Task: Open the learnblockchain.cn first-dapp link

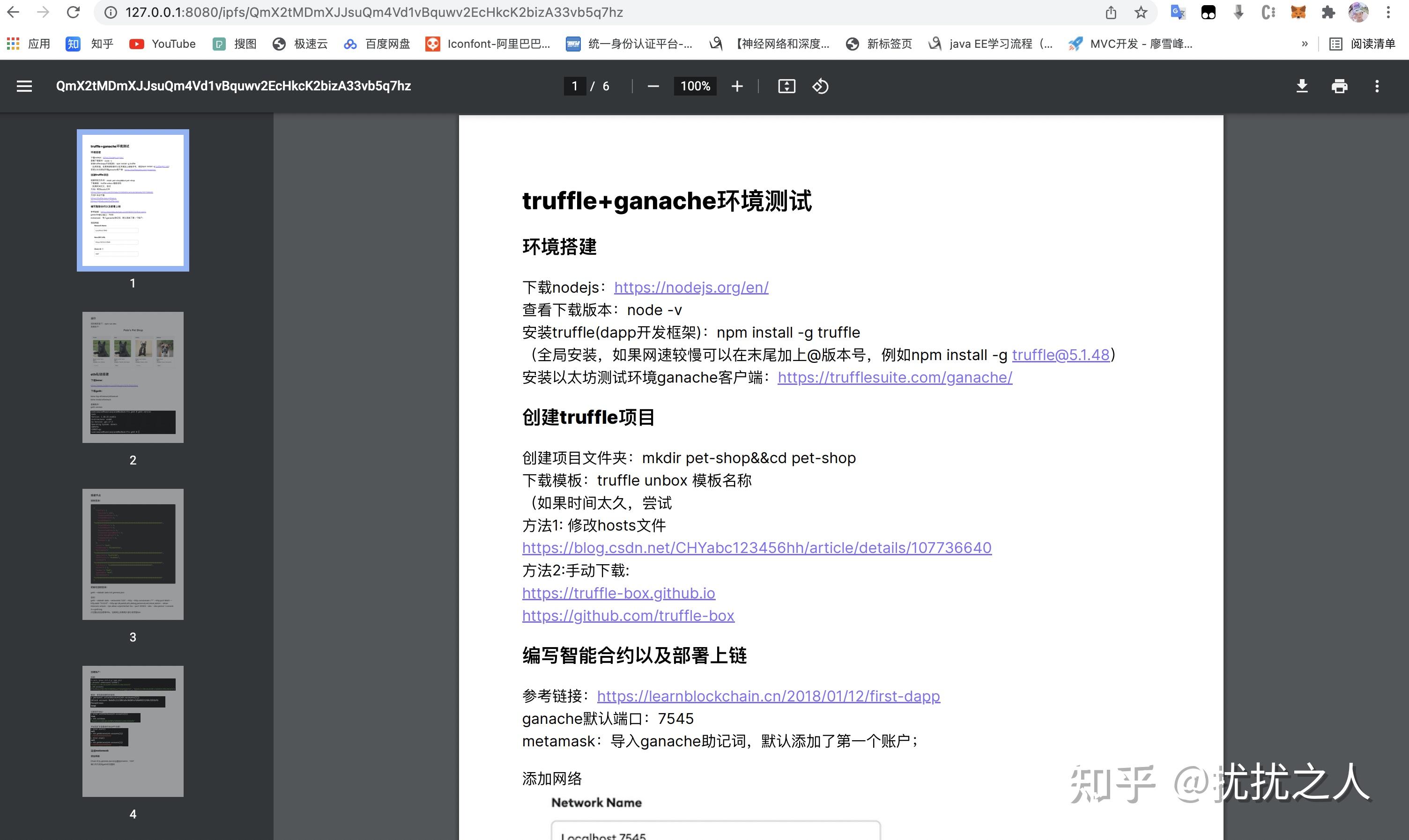Action: [769, 696]
